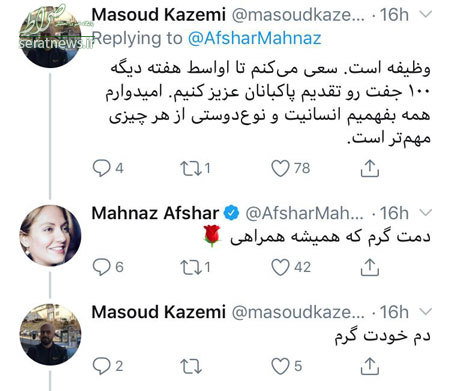The height and width of the screenshot is (391, 450).
Task: Retweet the last tweet by Masoud Kazemi
Action: 191,366
